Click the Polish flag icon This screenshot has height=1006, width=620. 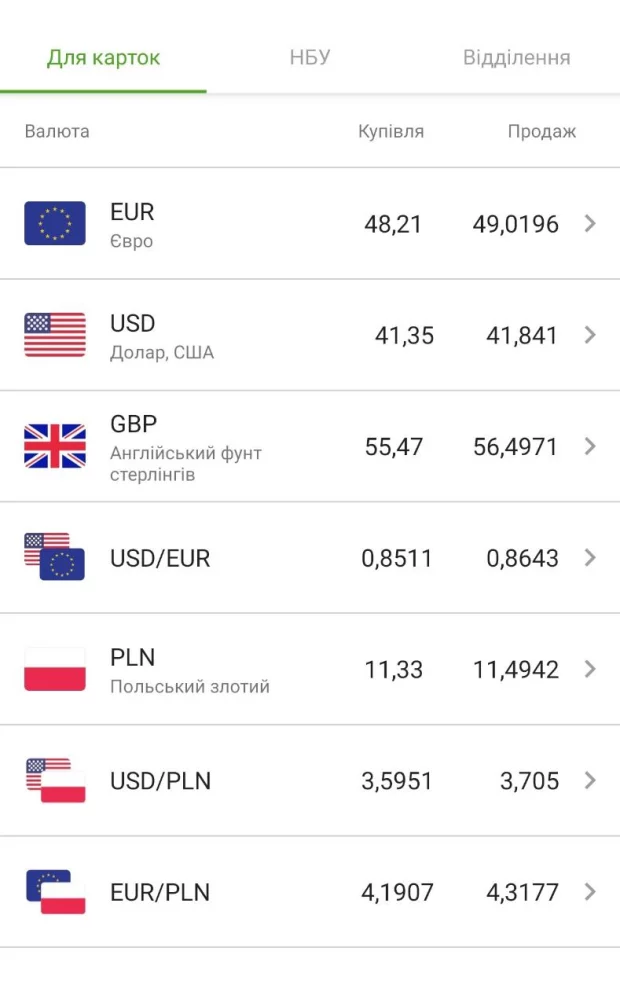[55, 669]
